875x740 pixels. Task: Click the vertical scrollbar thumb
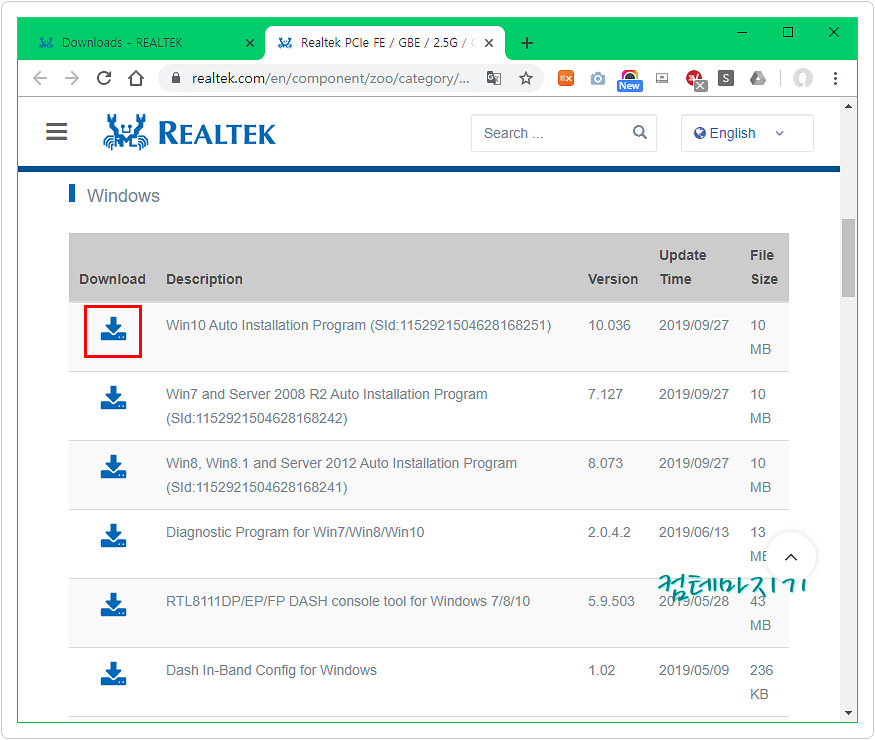848,258
